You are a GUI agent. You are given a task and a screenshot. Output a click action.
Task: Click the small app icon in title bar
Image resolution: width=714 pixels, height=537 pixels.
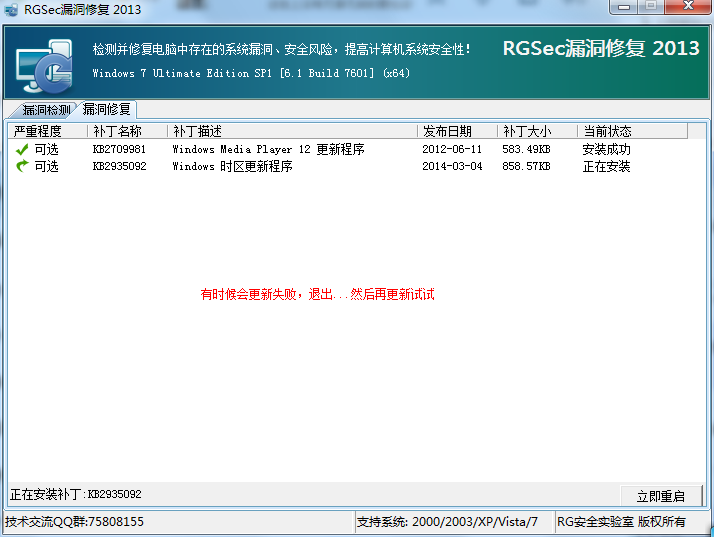pyautogui.click(x=11, y=9)
